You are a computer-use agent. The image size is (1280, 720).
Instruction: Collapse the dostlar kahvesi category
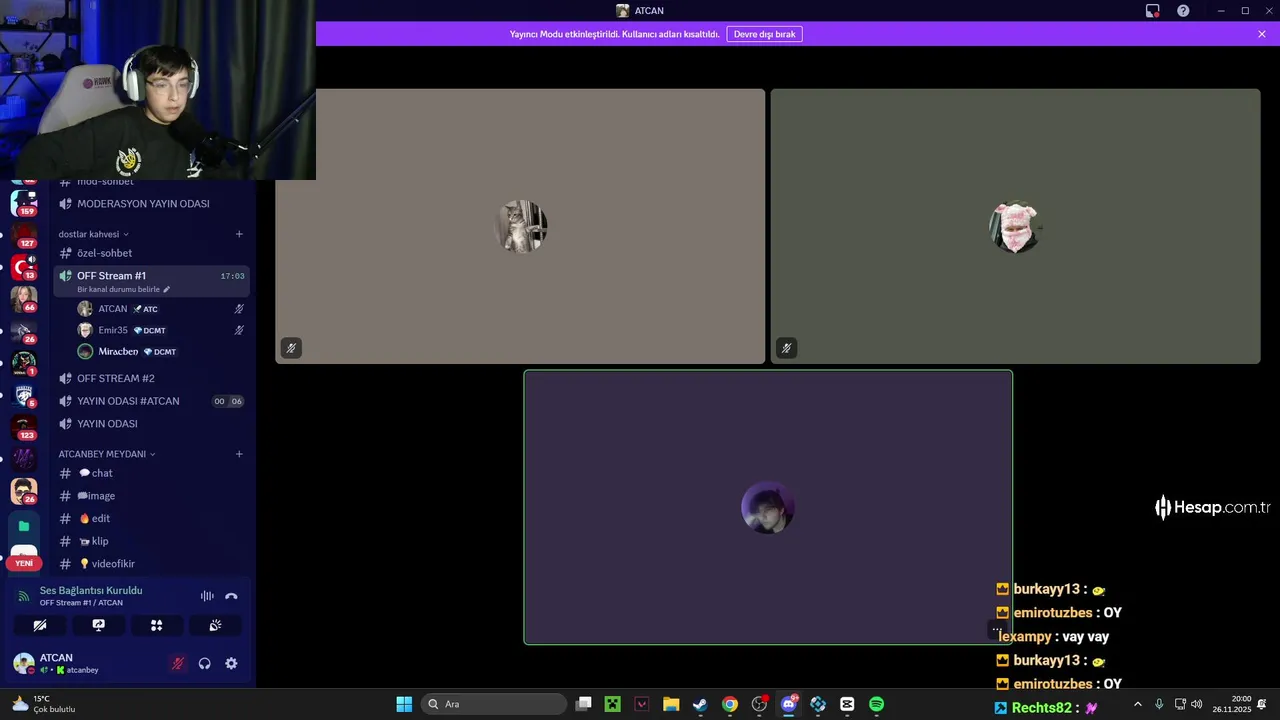point(93,234)
